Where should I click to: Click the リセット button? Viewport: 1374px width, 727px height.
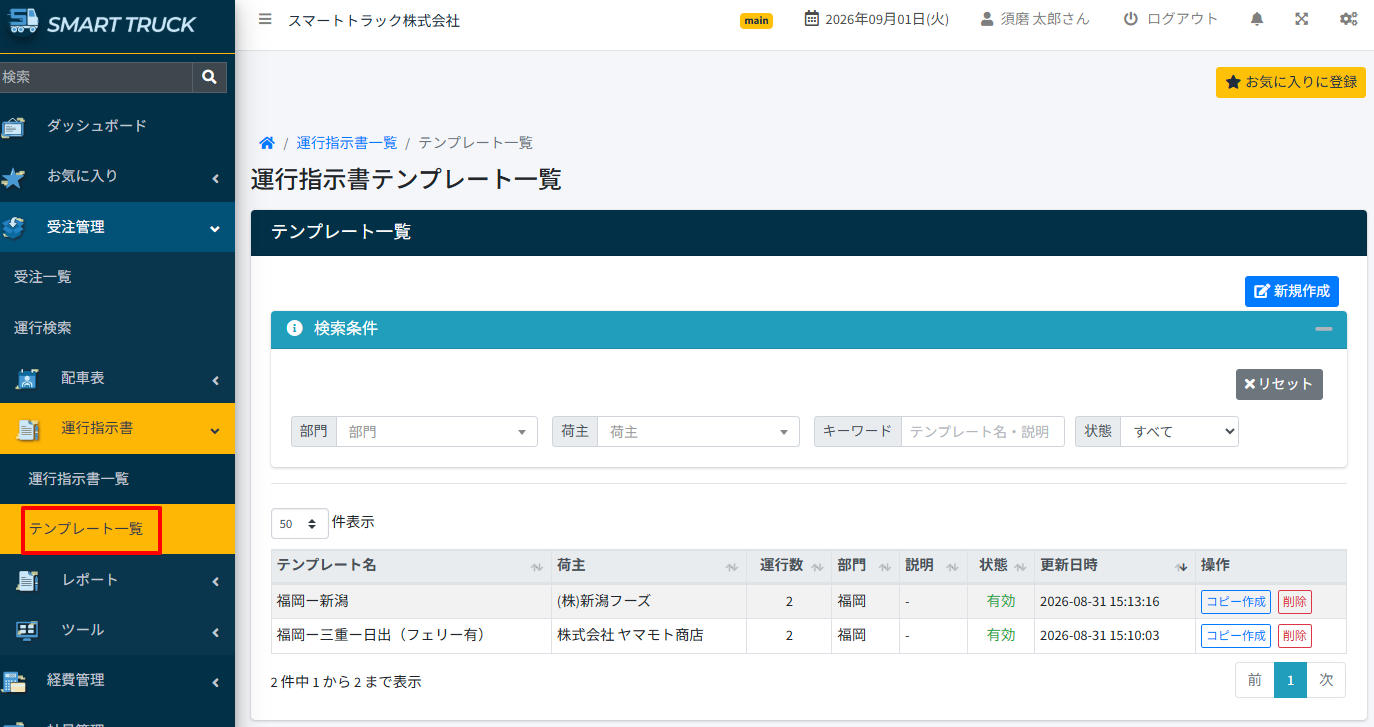click(x=1279, y=384)
